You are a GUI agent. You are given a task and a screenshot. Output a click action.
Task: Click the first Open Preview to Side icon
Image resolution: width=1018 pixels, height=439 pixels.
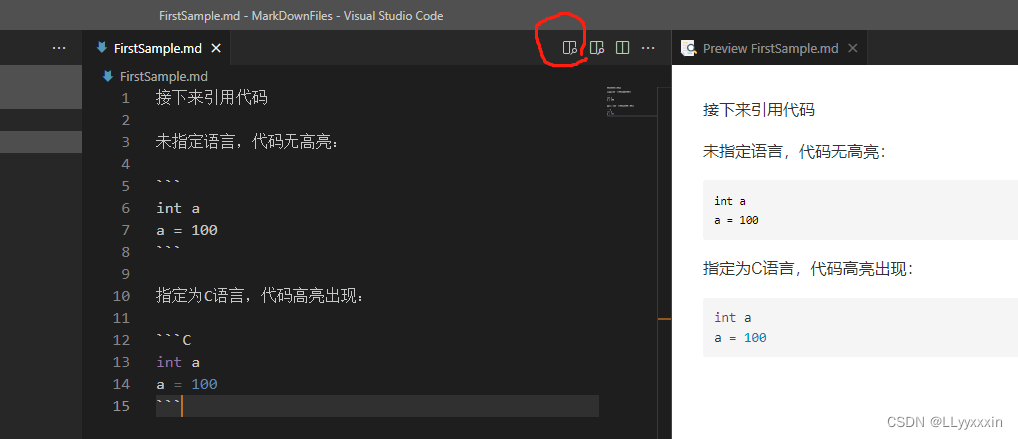pos(569,47)
